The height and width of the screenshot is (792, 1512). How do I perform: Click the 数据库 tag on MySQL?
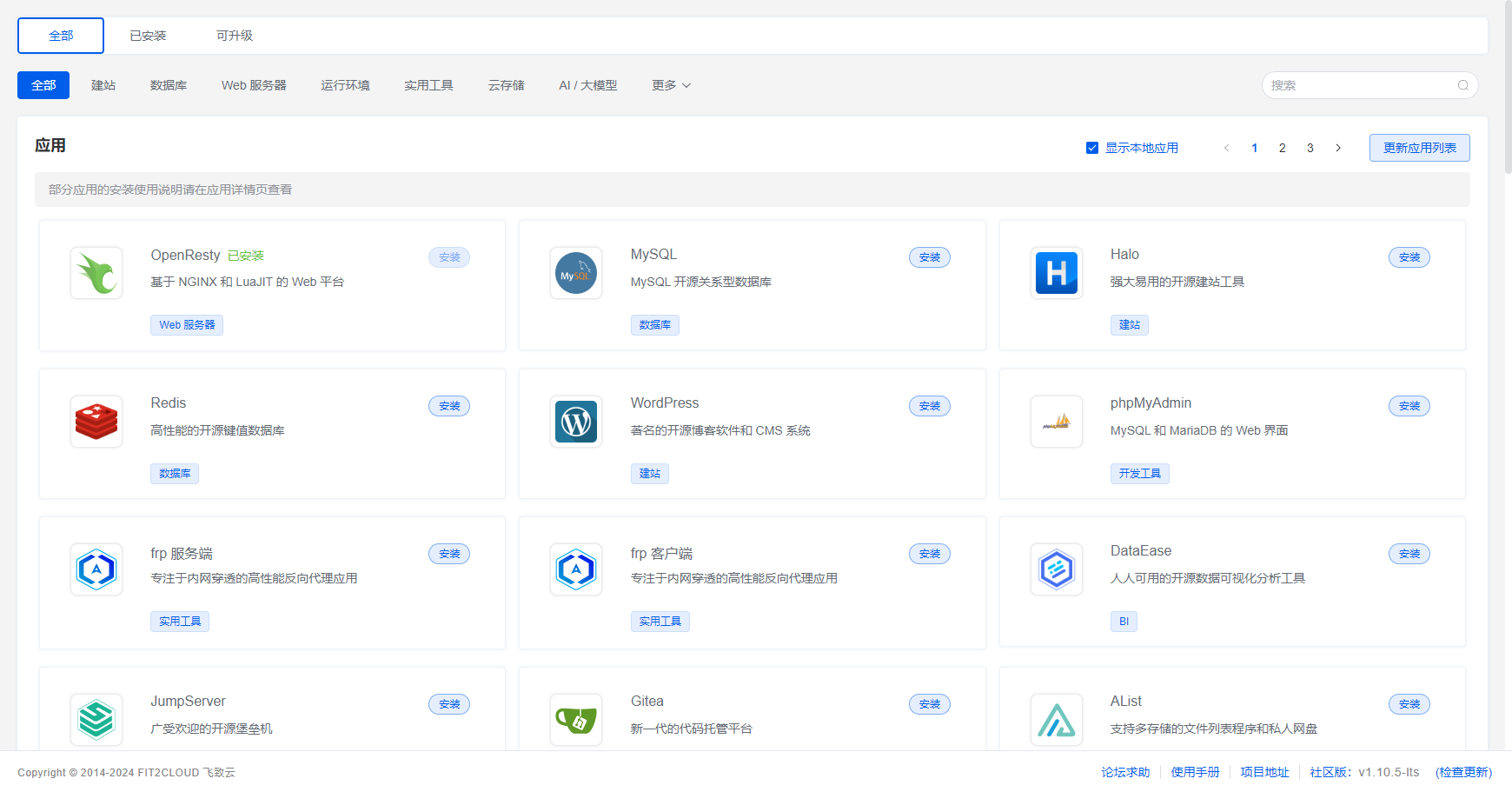click(655, 325)
